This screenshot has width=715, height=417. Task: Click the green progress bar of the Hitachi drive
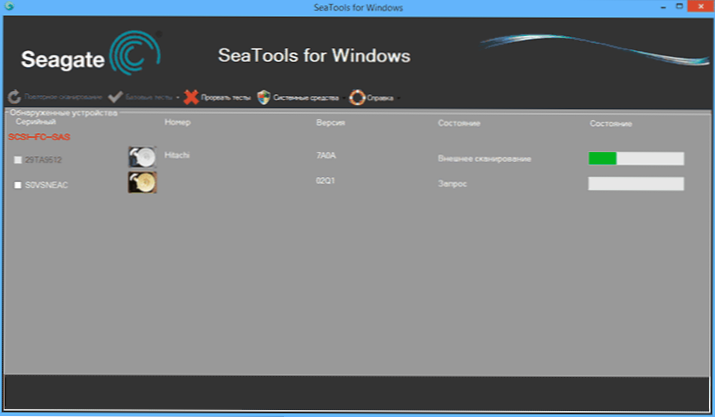(636, 158)
